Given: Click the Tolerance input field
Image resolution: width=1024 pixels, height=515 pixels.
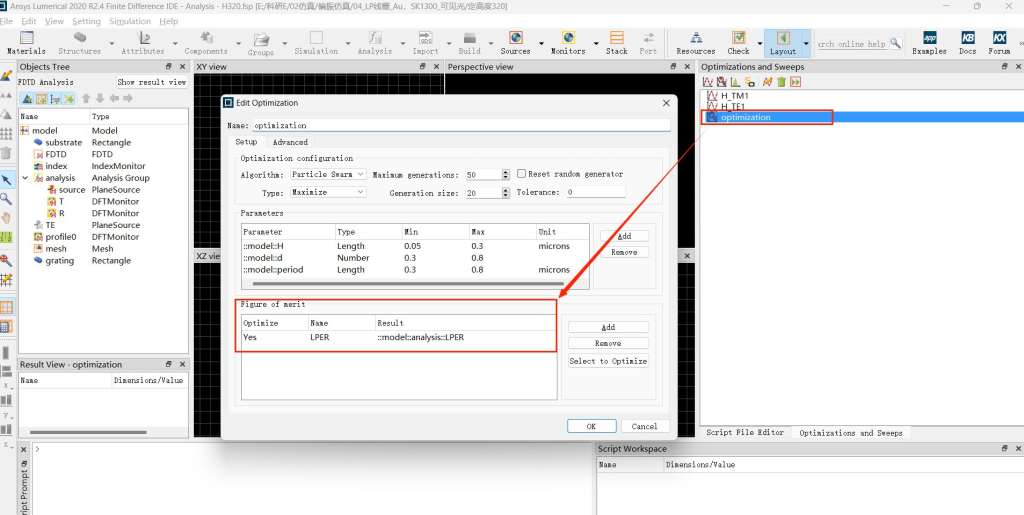Looking at the screenshot, I should pyautogui.click(x=595, y=192).
